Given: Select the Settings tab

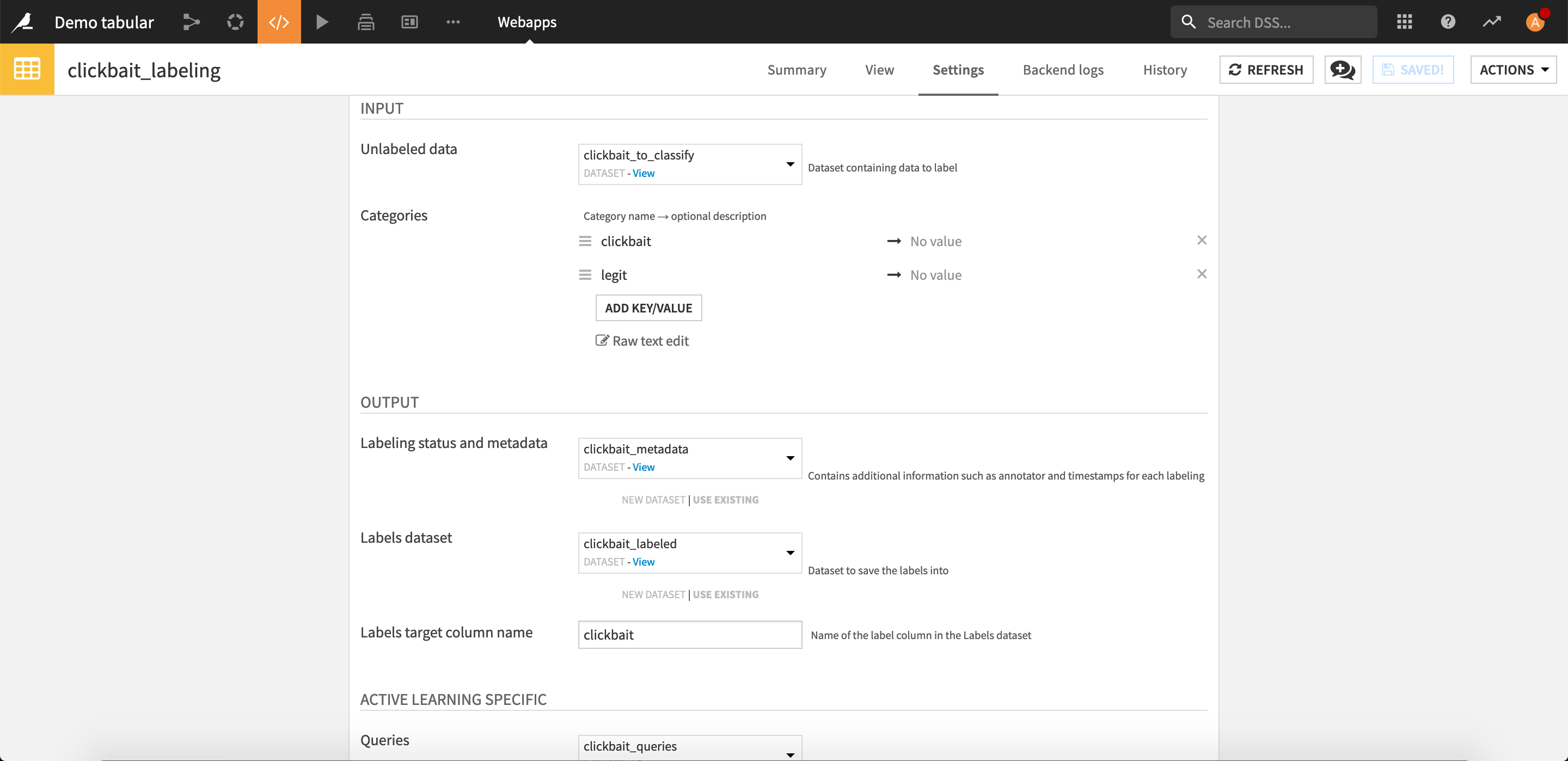Looking at the screenshot, I should pyautogui.click(x=958, y=69).
